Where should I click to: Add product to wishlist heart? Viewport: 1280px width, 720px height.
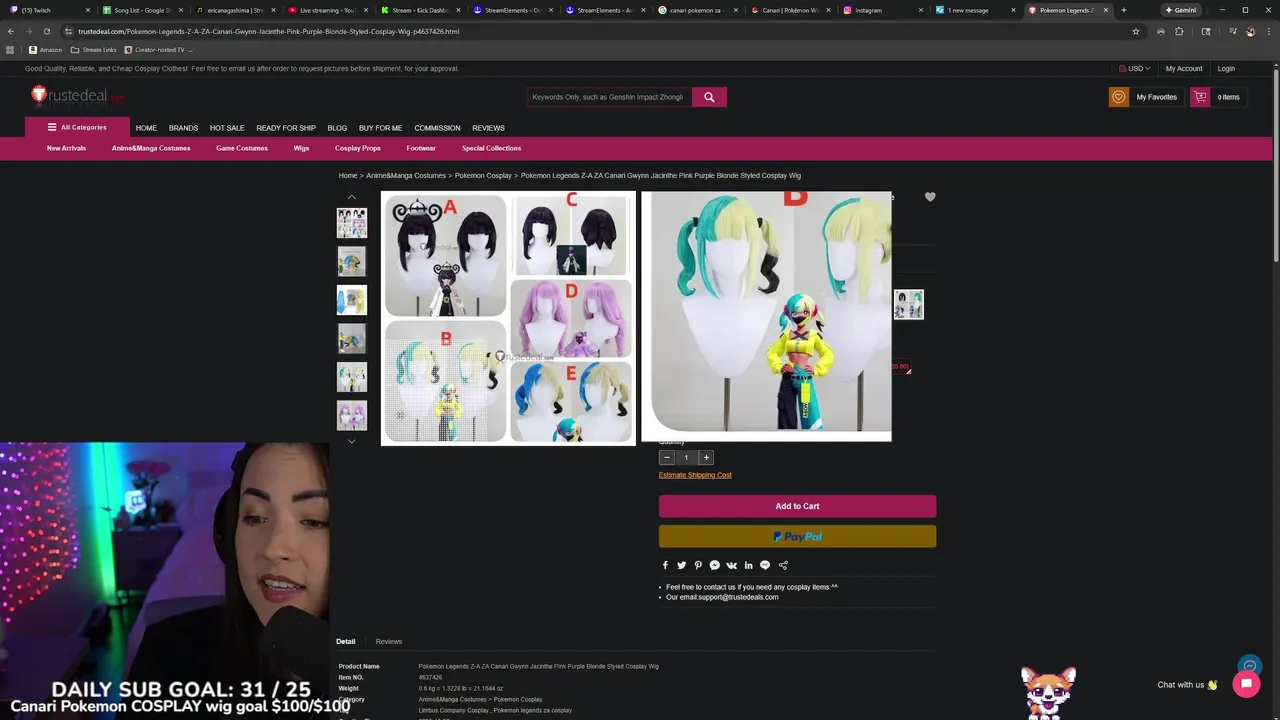pyautogui.click(x=930, y=197)
